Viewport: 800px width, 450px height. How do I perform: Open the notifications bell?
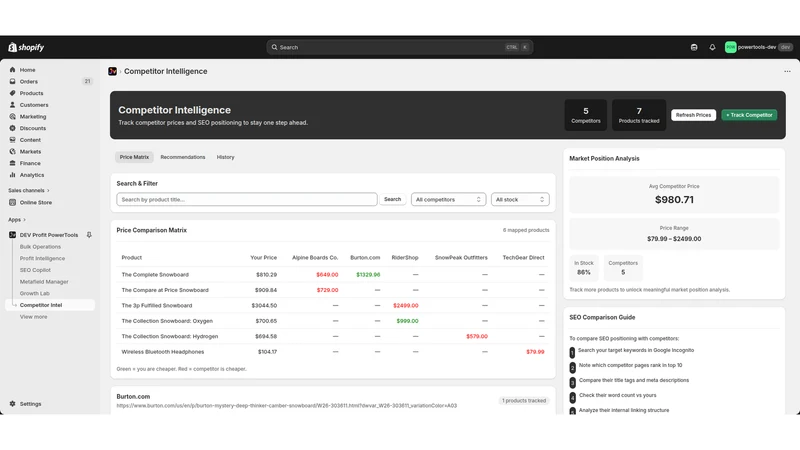[x=712, y=47]
